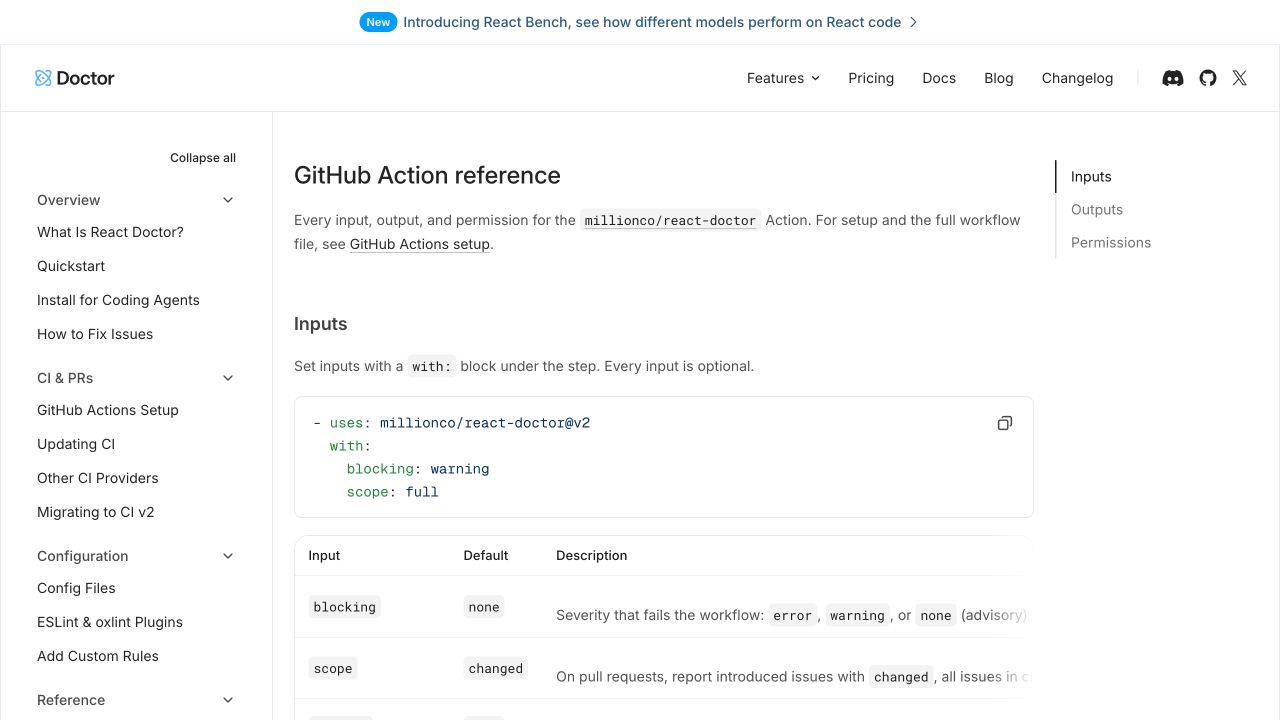Open the Add Custom Rules page
The width and height of the screenshot is (1280, 720).
point(98,656)
